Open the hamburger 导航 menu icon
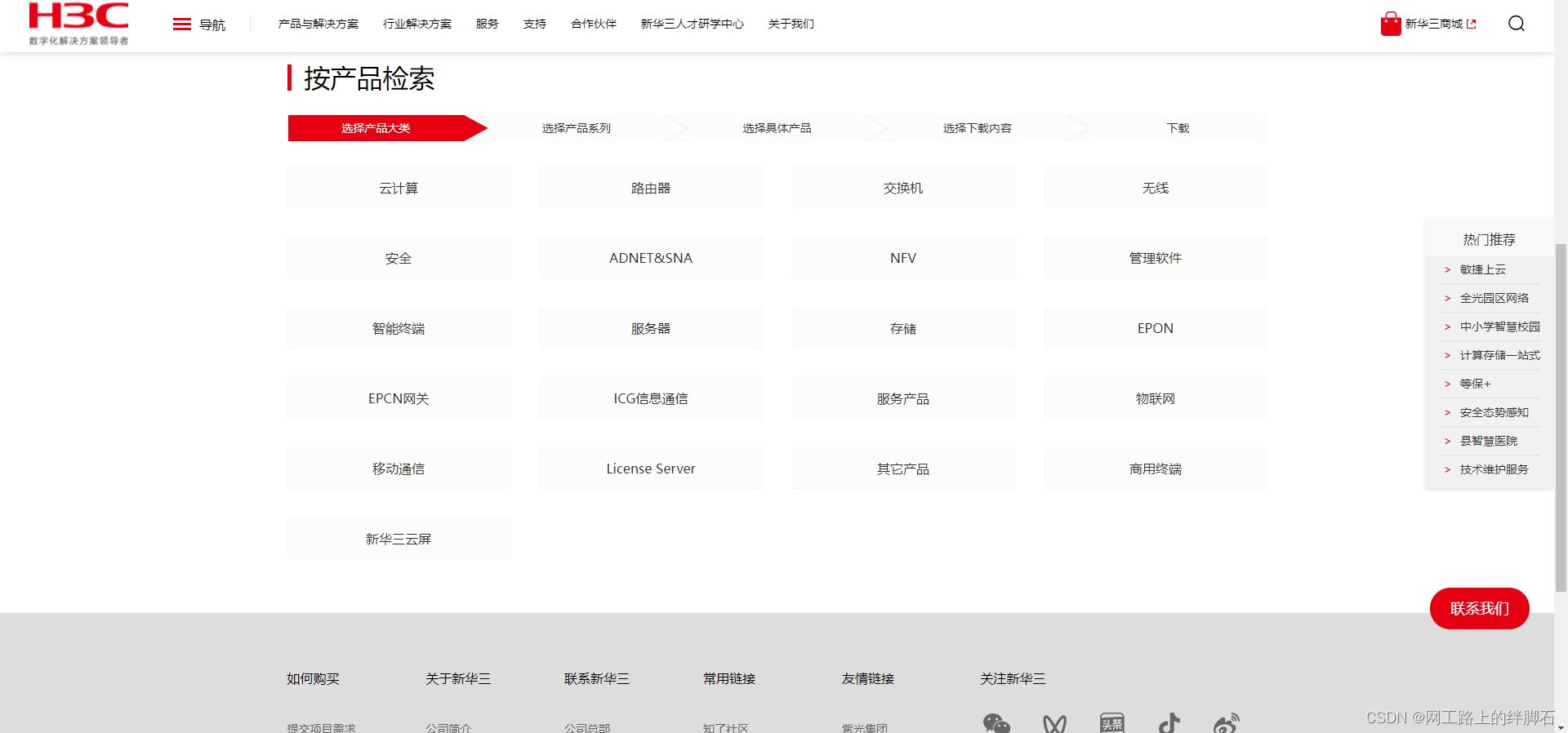Screen dimensions: 1568x733 click(182, 24)
